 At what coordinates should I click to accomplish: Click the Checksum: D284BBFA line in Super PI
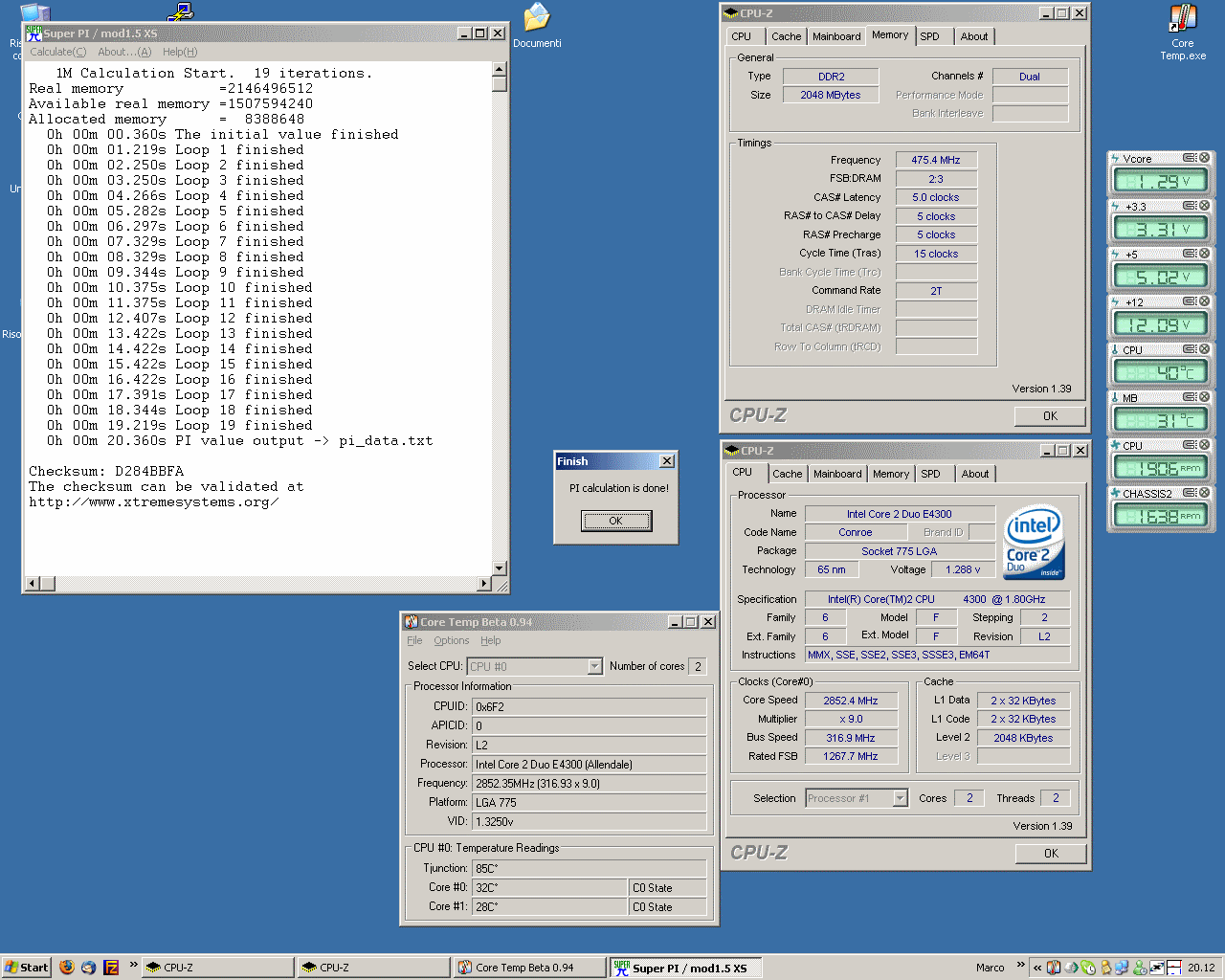point(106,471)
